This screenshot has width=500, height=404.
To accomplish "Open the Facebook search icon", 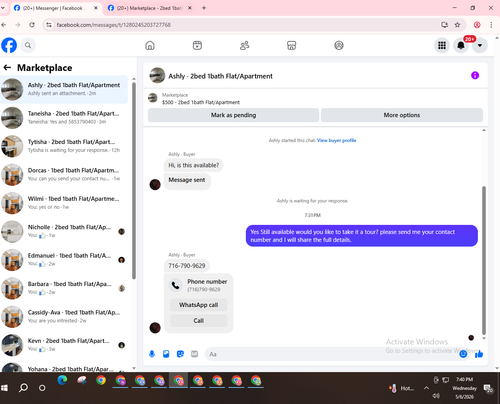I will tap(28, 45).
